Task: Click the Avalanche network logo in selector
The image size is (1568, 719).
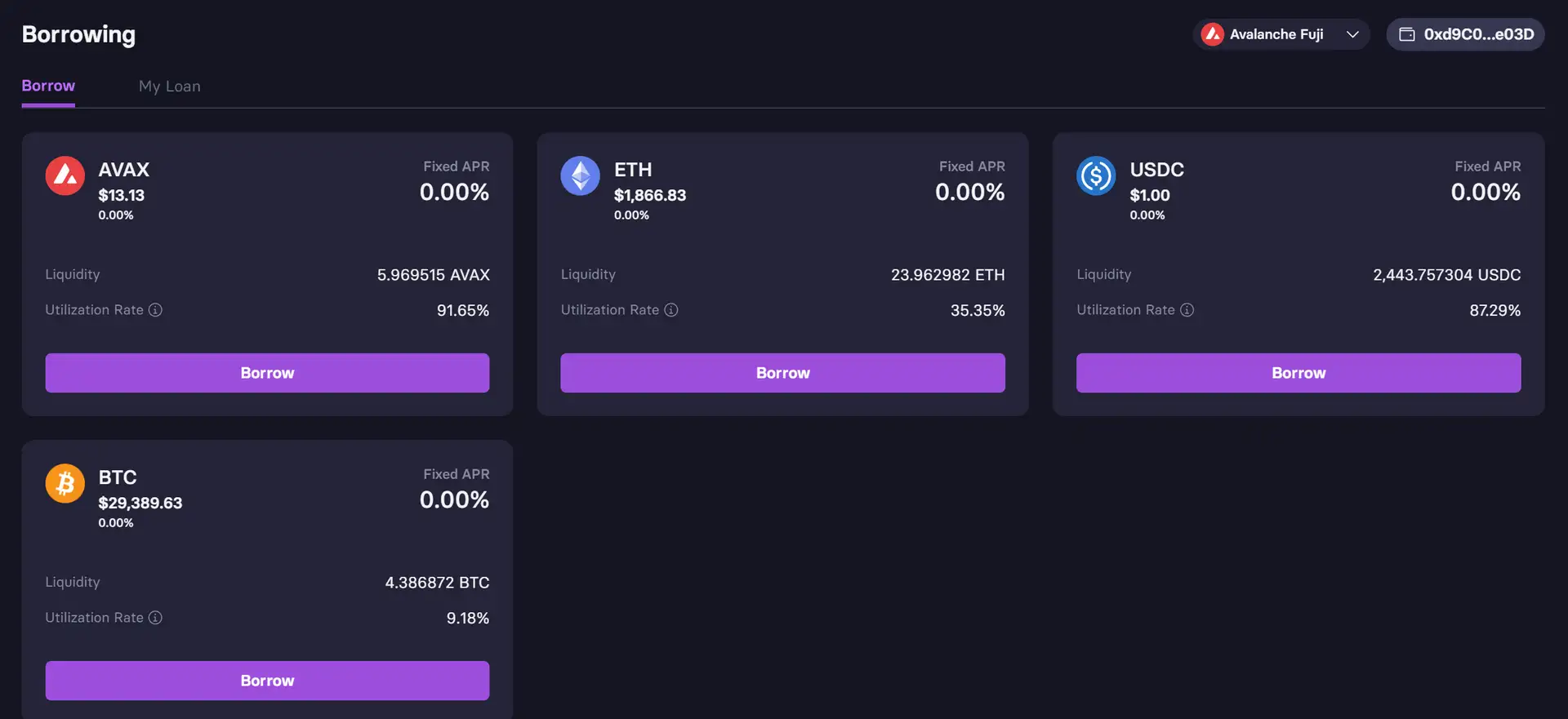Action: click(x=1213, y=34)
